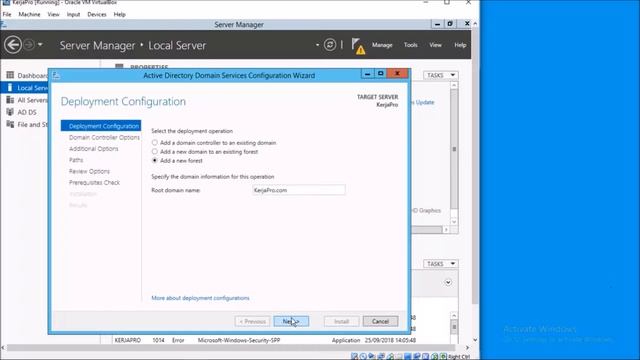Go to the Paths wizard step

[76, 160]
